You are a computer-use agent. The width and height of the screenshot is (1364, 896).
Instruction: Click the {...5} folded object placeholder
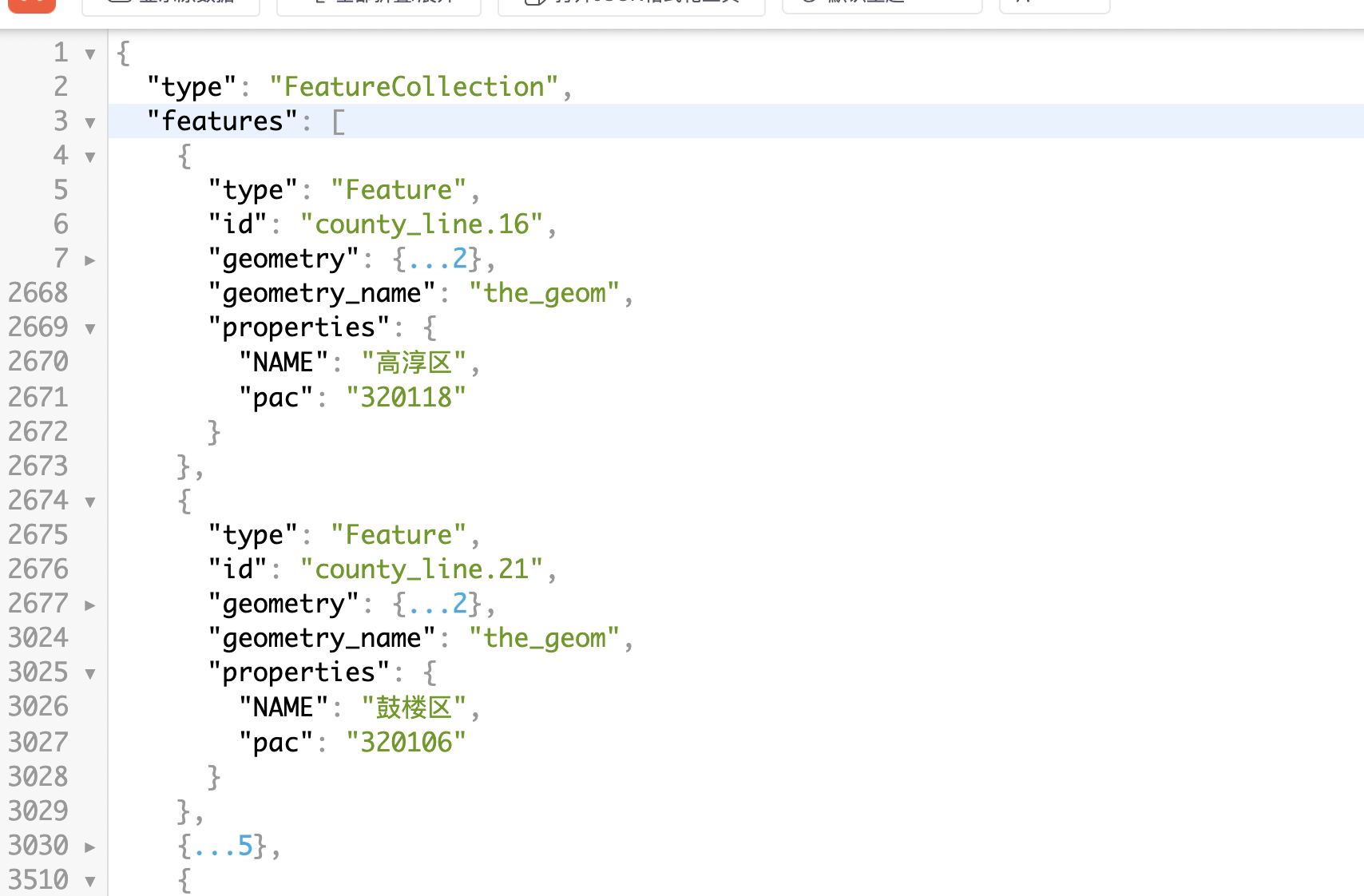pyautogui.click(x=223, y=846)
